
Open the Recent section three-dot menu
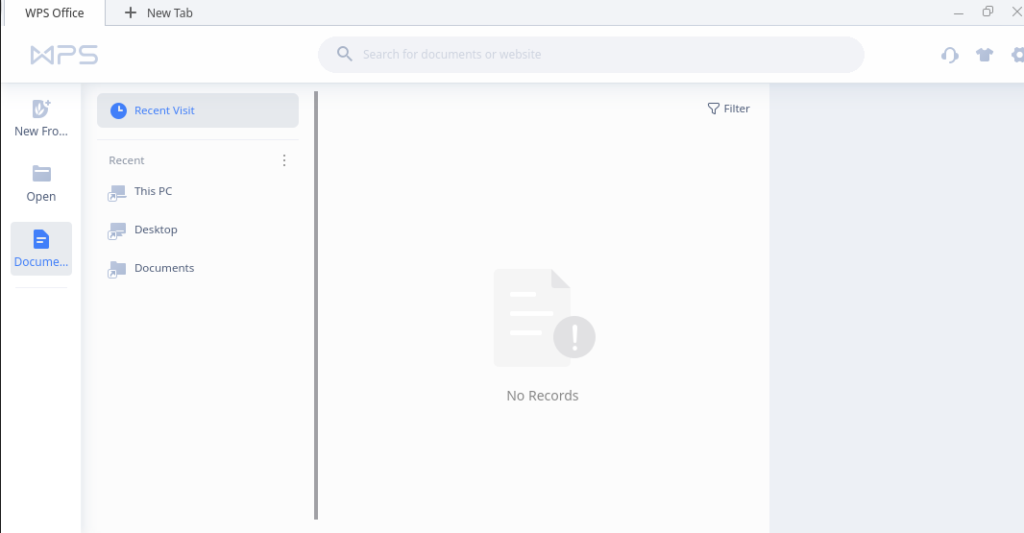pyautogui.click(x=284, y=160)
